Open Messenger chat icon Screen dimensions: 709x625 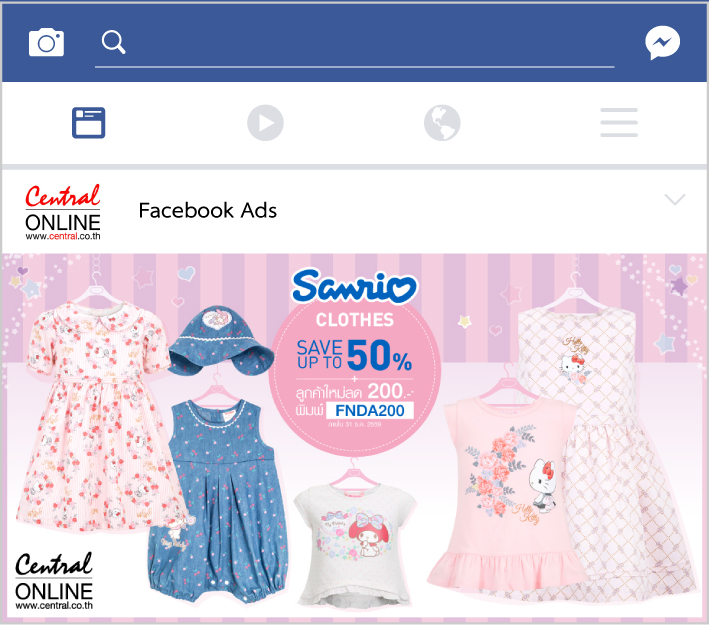click(662, 43)
